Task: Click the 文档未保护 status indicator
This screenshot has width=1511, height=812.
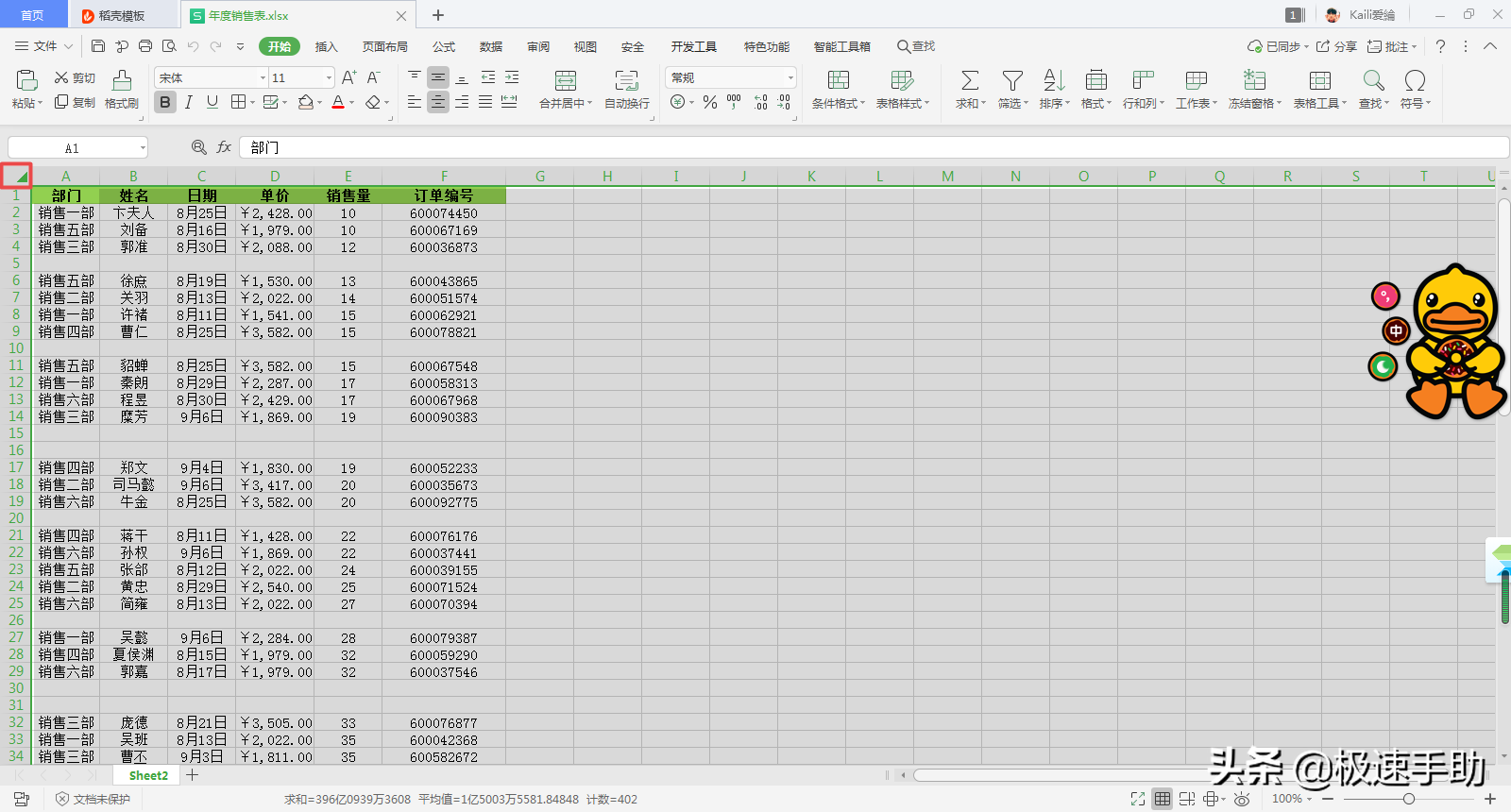Action: (x=93, y=799)
